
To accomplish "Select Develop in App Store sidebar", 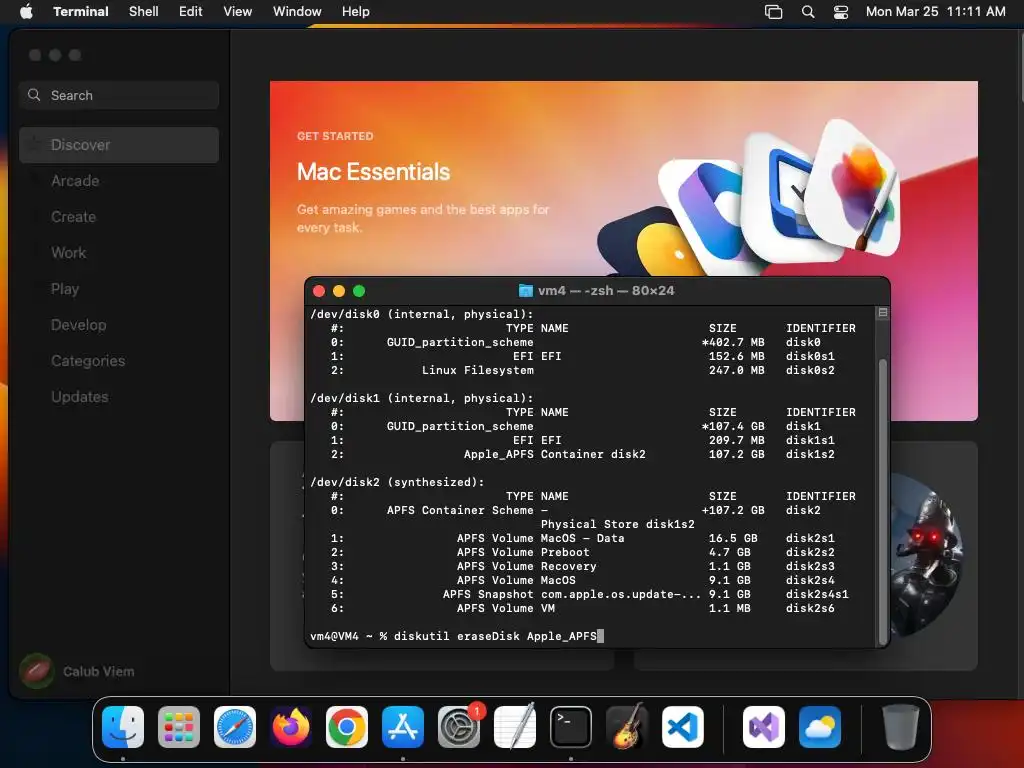I will (119, 325).
